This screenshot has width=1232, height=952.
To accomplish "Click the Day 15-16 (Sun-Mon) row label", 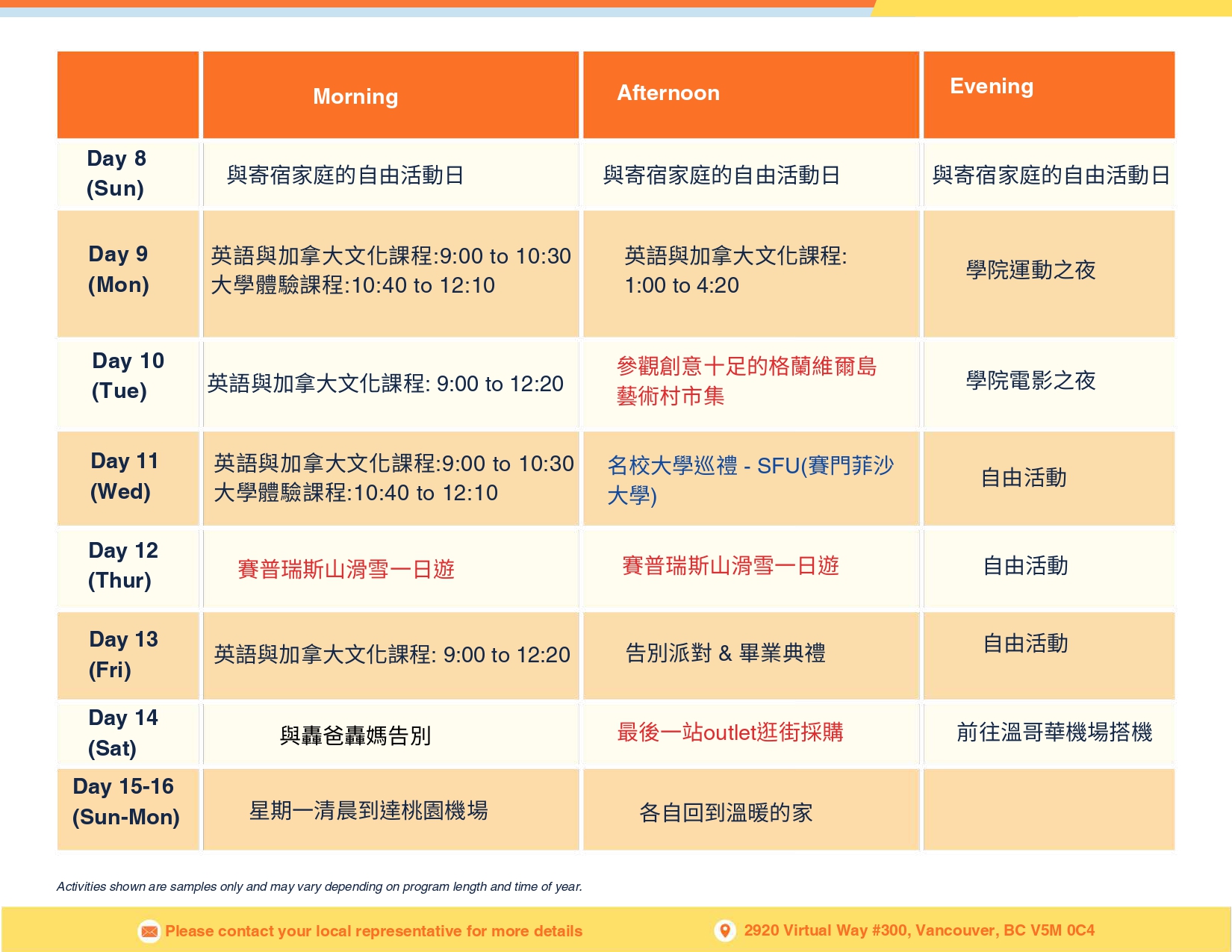I will point(125,802).
